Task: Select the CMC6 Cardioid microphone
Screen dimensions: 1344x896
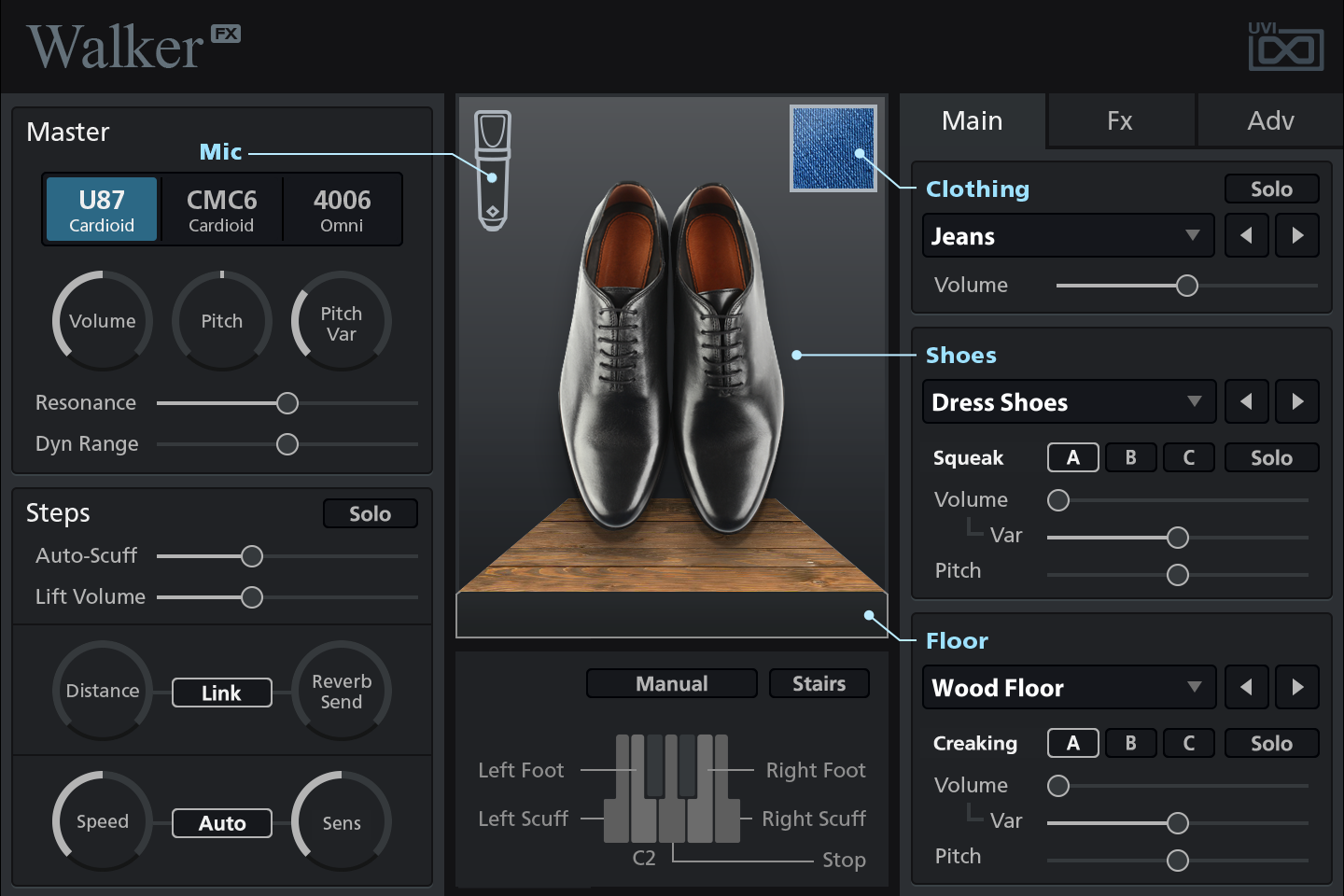Action: point(221,210)
